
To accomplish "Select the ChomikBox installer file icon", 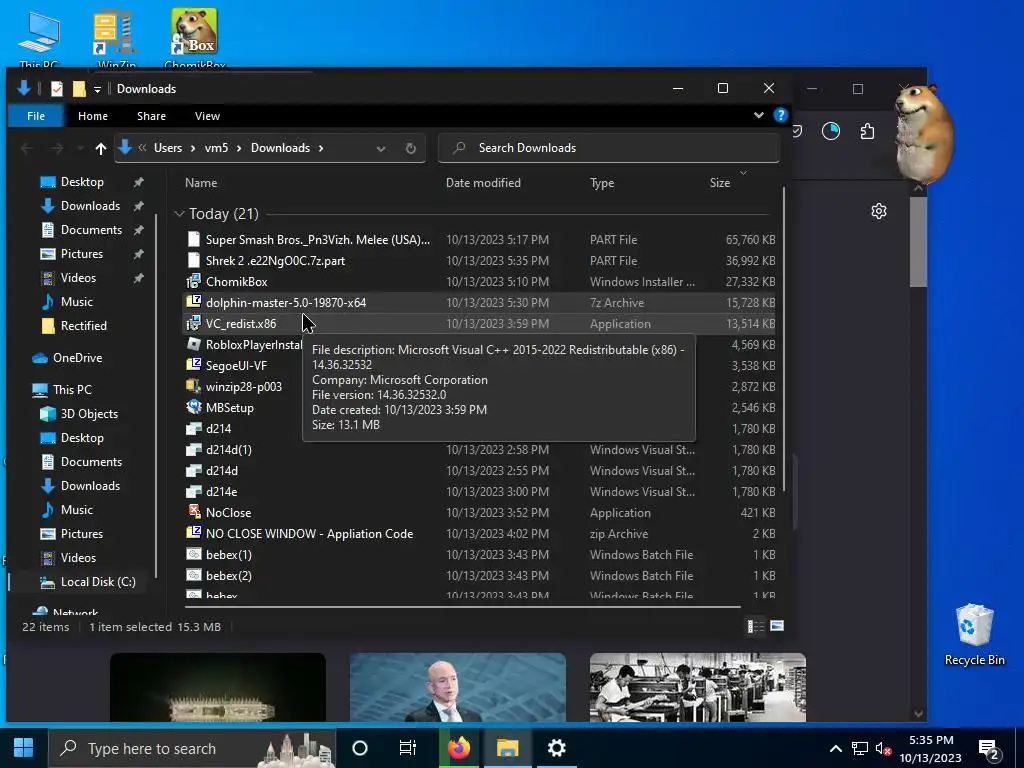I will pyautogui.click(x=193, y=281).
